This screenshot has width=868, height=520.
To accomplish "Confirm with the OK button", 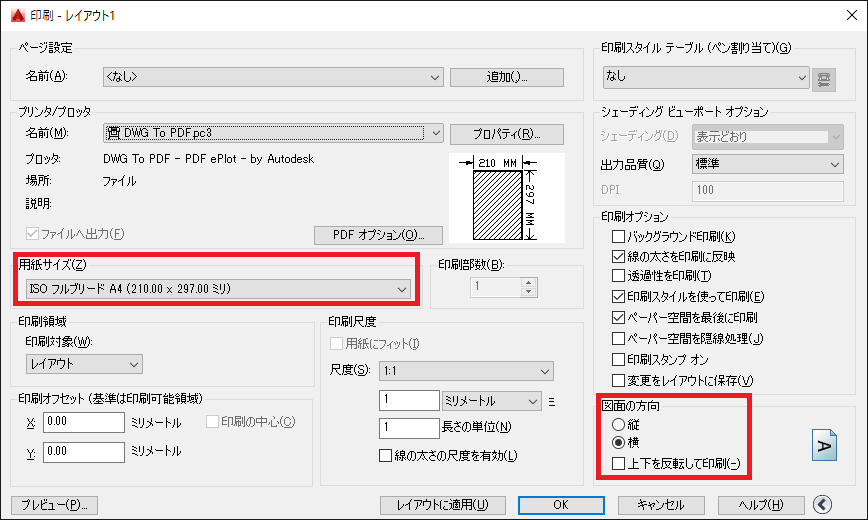I will [561, 505].
